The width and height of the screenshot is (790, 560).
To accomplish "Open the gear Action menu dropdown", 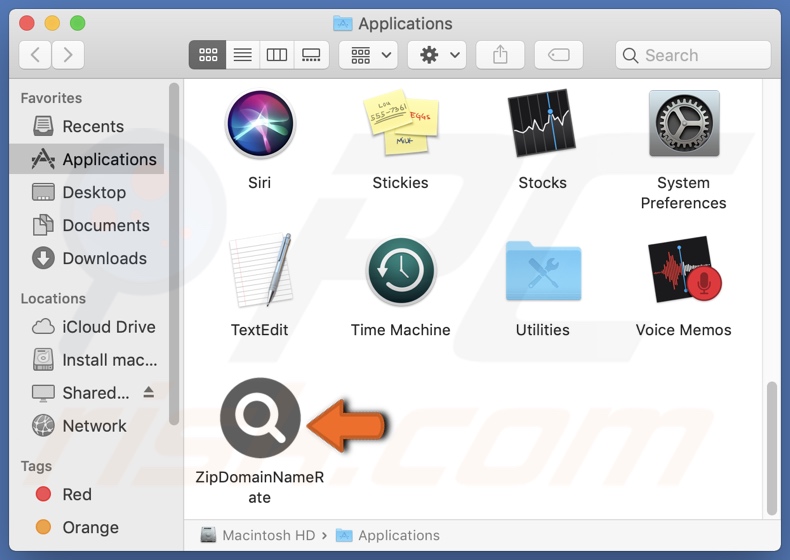I will [437, 54].
